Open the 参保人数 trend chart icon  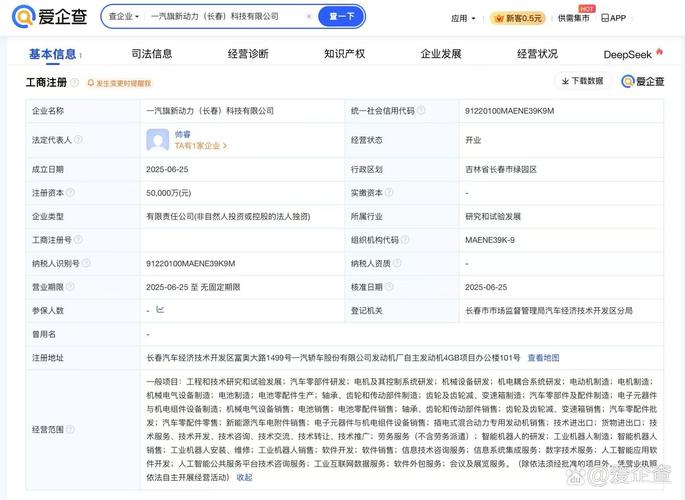pyautogui.click(x=160, y=310)
